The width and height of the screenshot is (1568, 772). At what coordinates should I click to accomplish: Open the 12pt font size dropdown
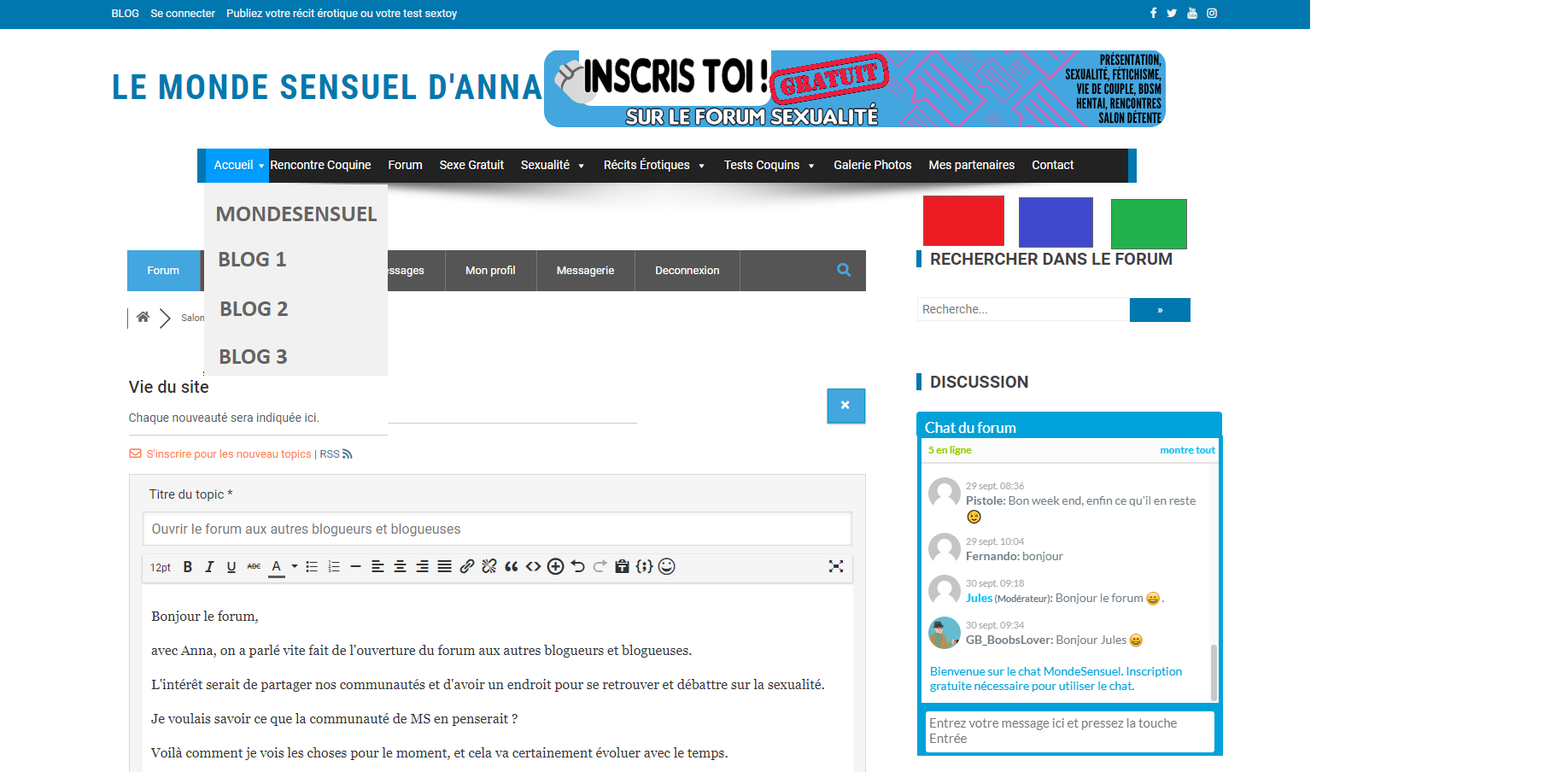(x=161, y=567)
